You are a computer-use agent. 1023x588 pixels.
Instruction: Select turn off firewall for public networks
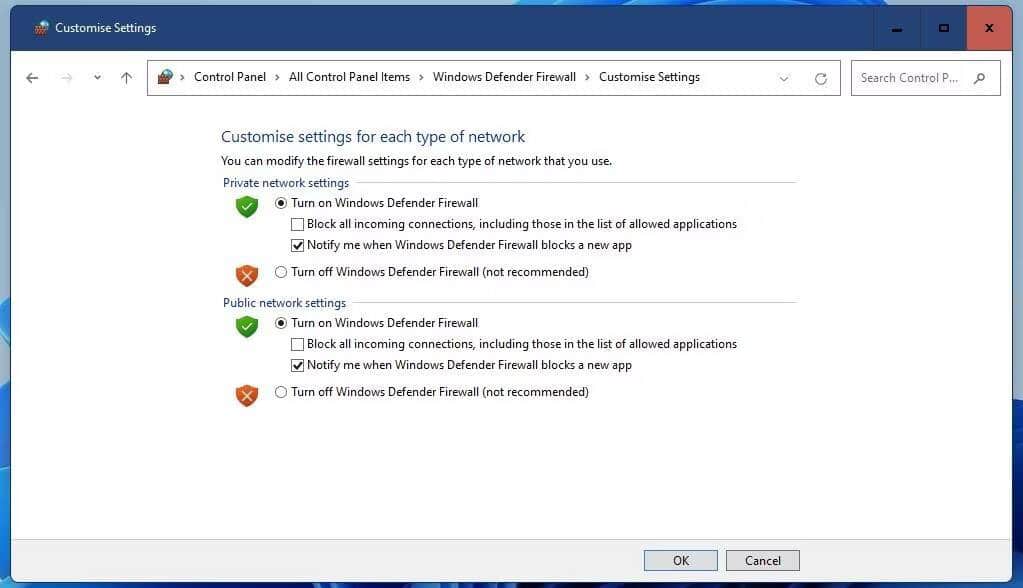pyautogui.click(x=281, y=391)
